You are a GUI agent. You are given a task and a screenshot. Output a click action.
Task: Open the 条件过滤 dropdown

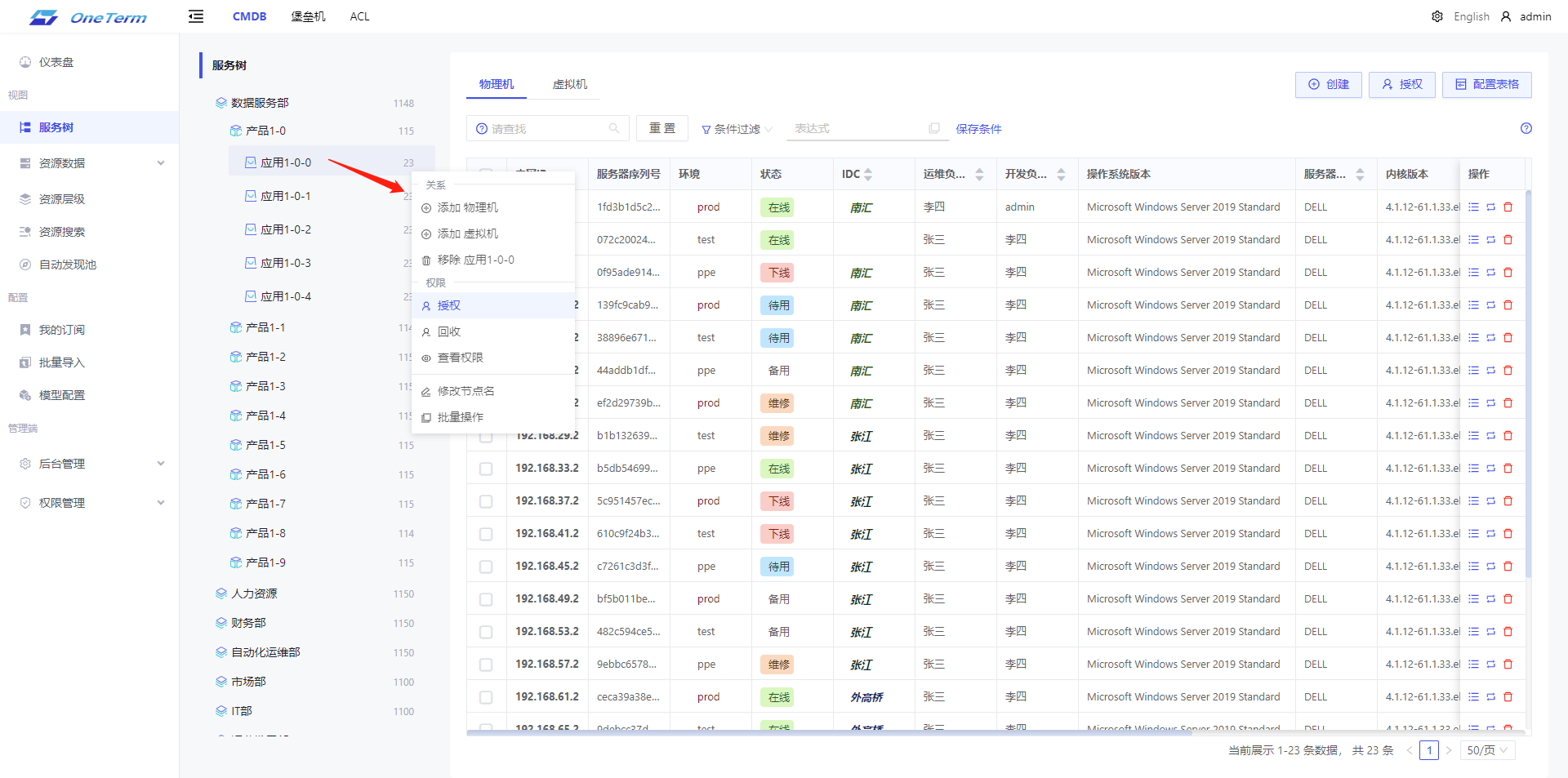(x=737, y=129)
